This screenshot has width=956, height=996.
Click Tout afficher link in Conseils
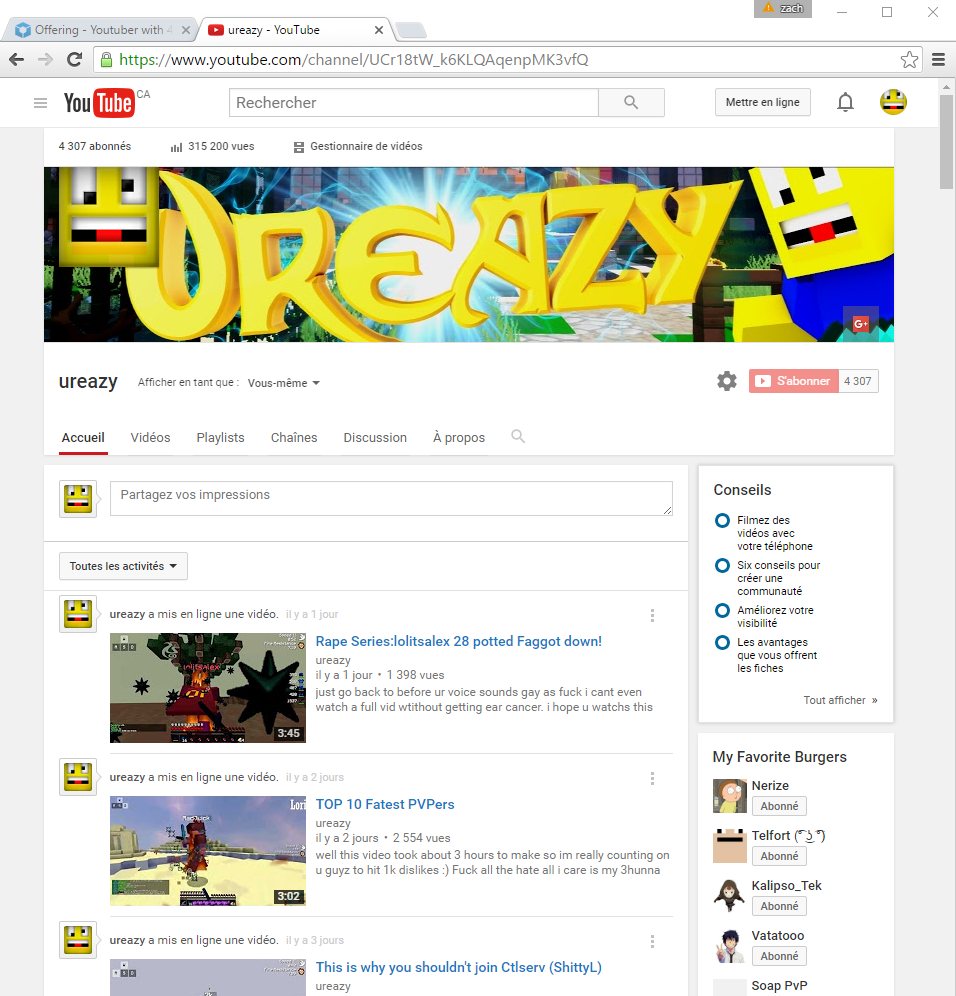click(x=840, y=700)
